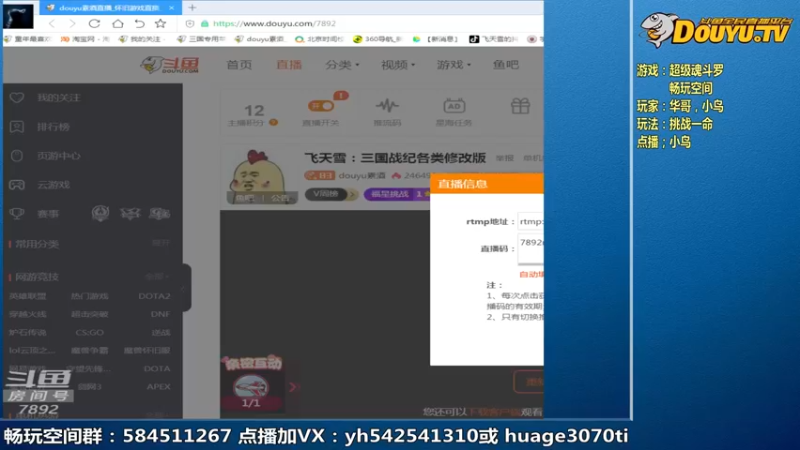Expand the 常用分类 section
This screenshot has width=800, height=450.
click(161, 243)
